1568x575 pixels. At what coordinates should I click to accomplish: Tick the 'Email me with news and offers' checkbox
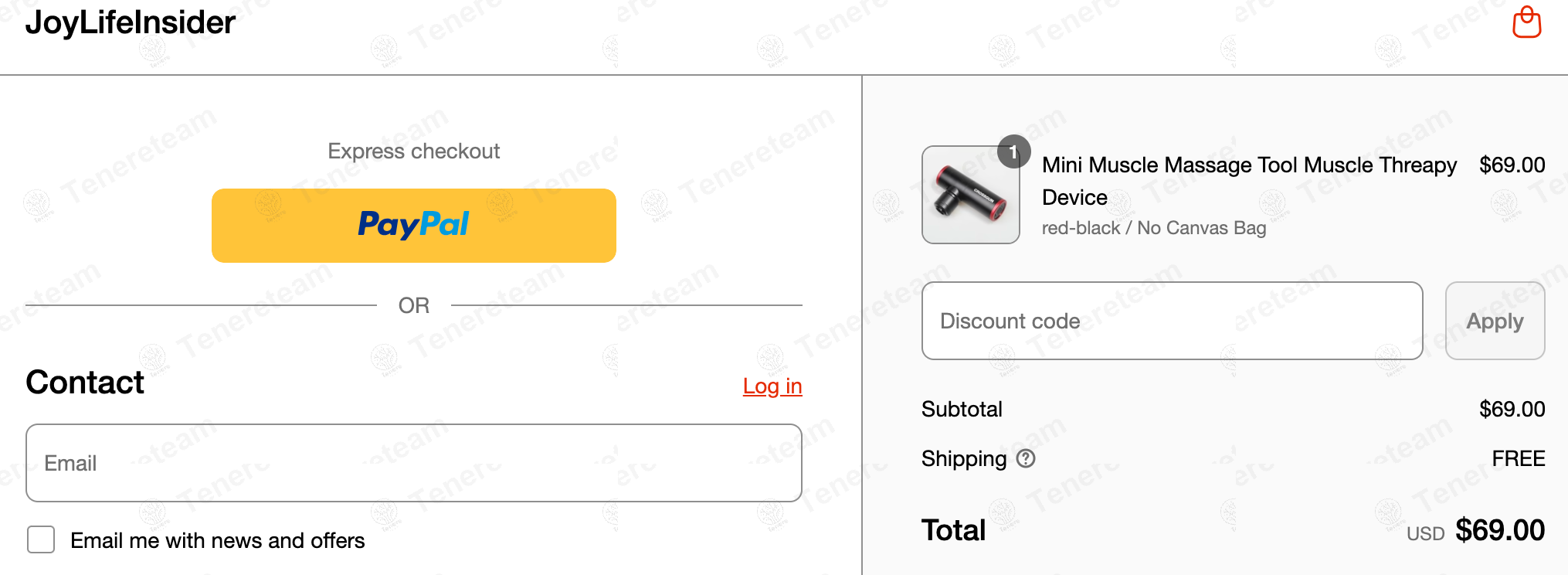coord(41,539)
